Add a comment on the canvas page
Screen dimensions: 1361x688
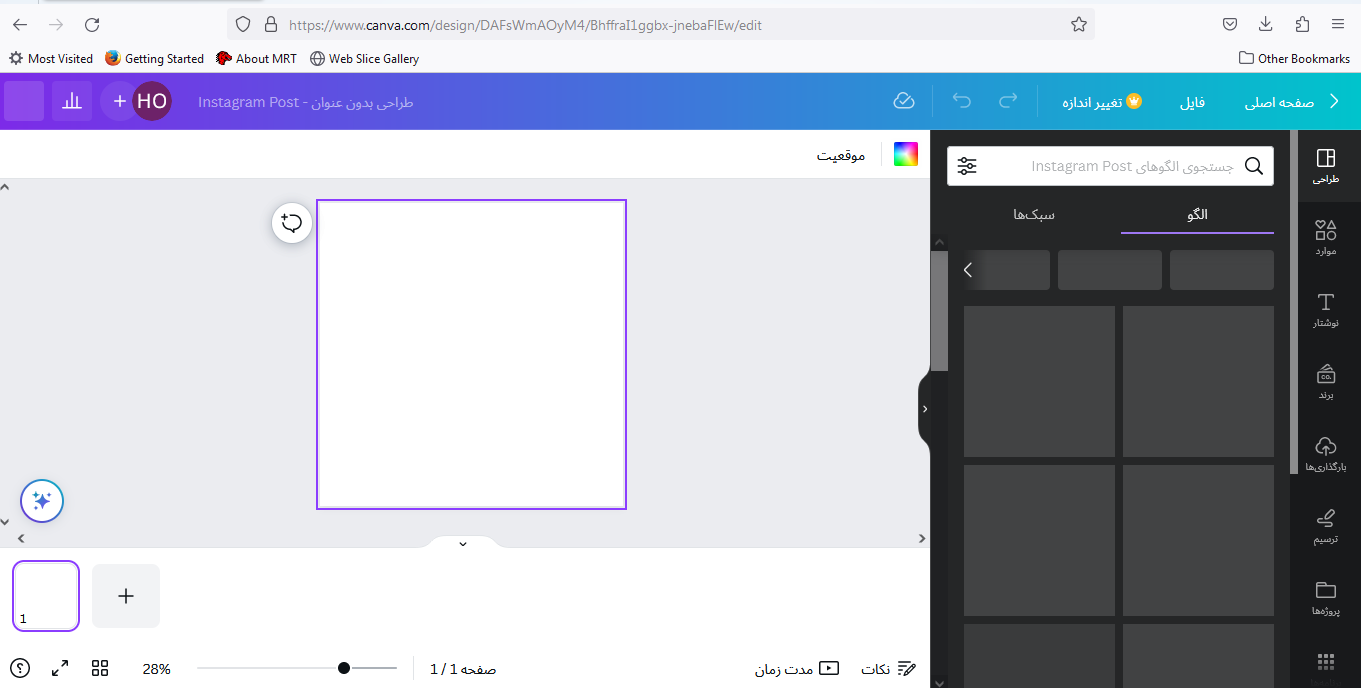coord(292,222)
